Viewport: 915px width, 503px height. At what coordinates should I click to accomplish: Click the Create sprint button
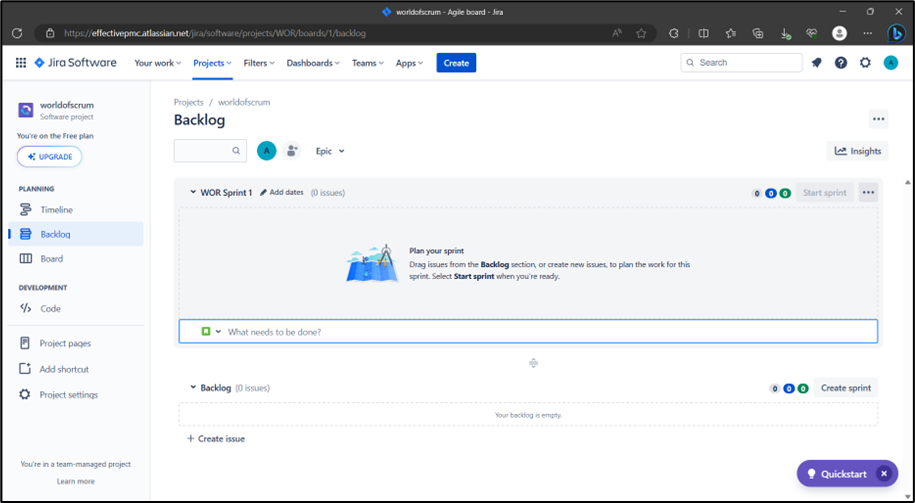coord(846,387)
